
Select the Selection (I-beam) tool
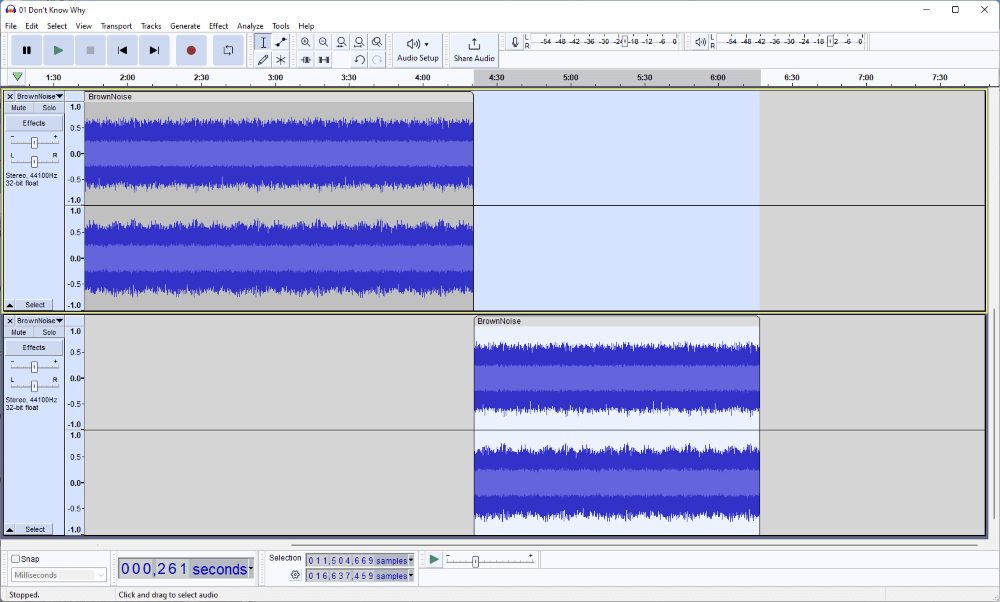(x=263, y=42)
